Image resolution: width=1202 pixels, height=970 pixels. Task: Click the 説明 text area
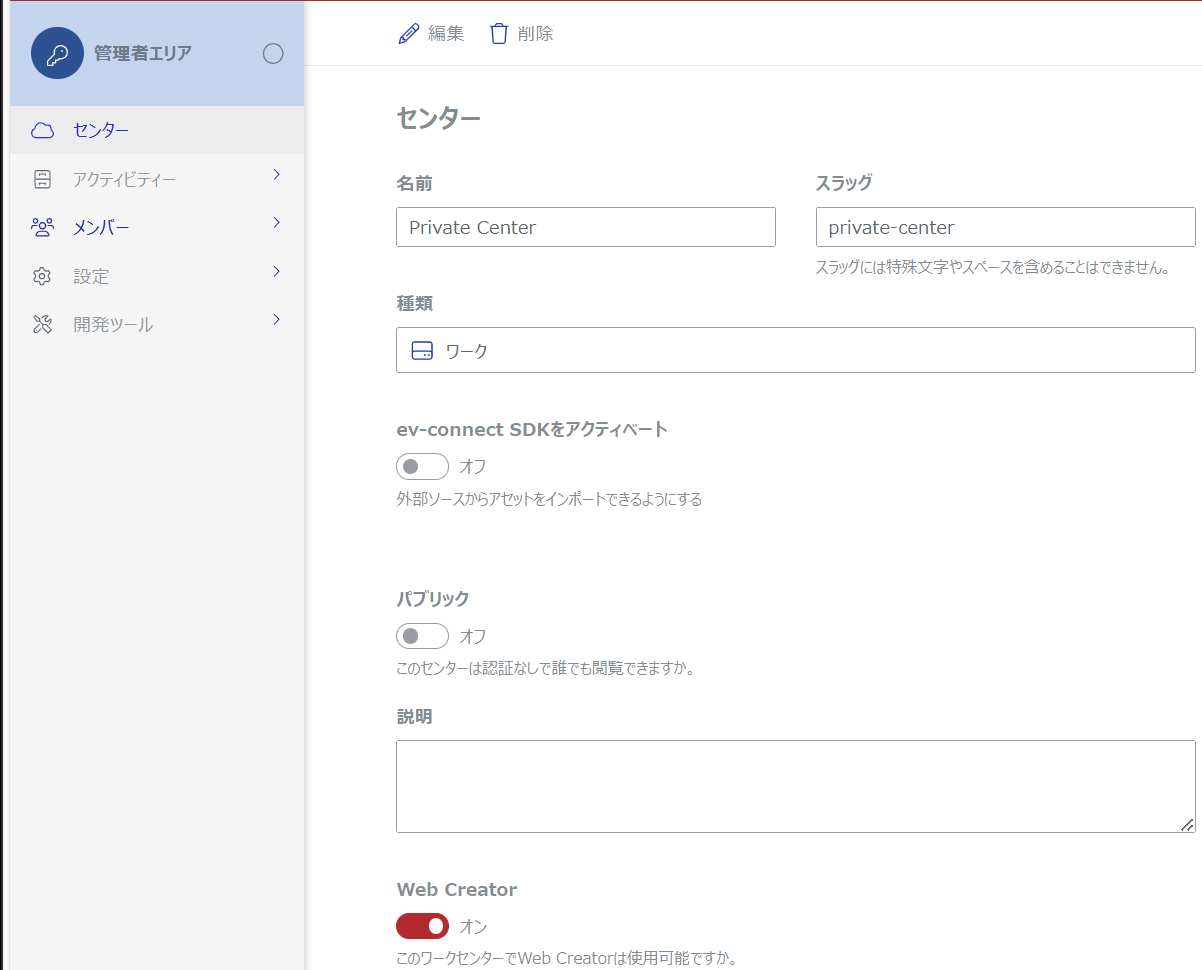click(796, 786)
